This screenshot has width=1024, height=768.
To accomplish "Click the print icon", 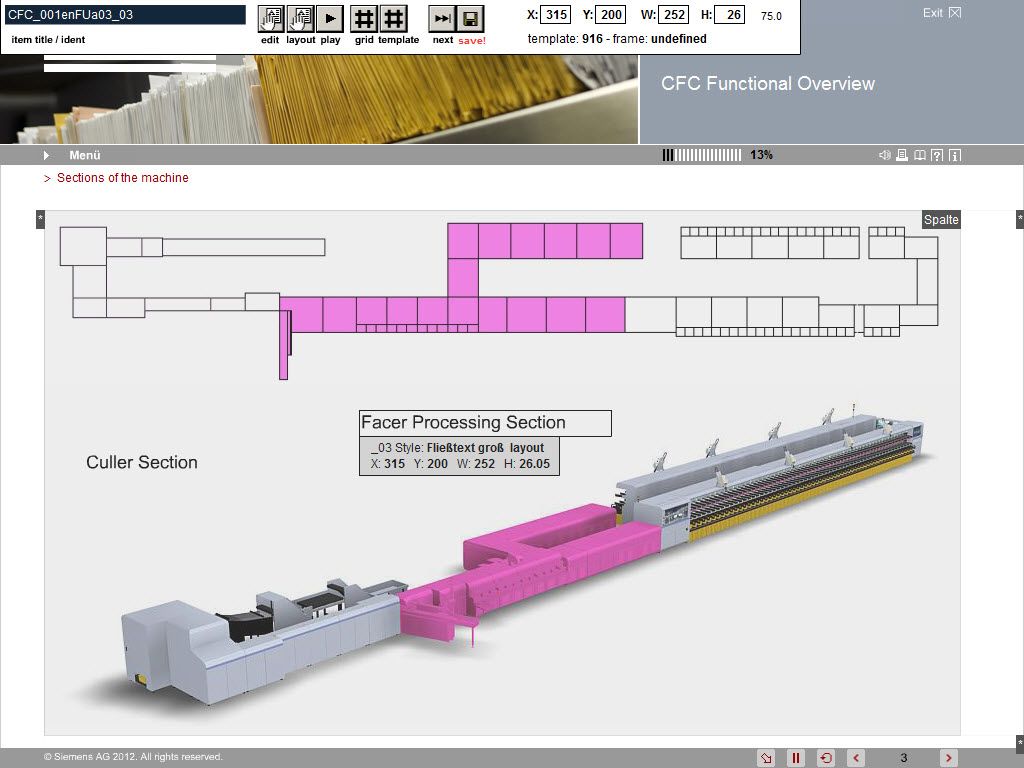I will click(902, 155).
